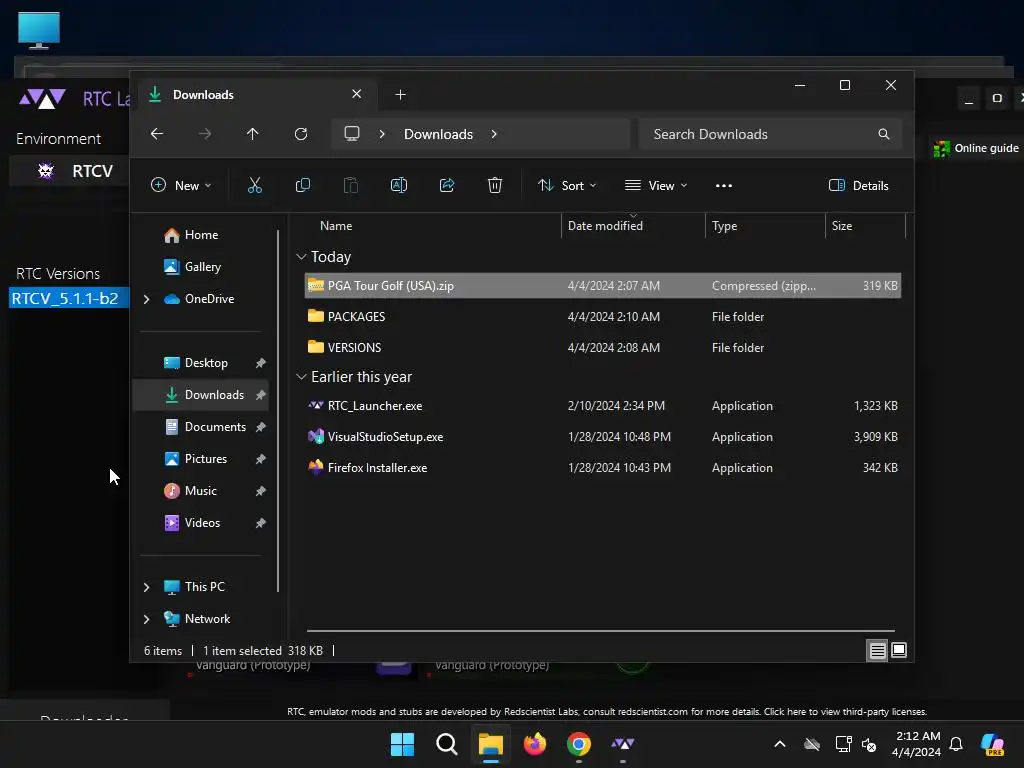Select the PACKAGES folder
Image resolution: width=1024 pixels, height=768 pixels.
coord(603,317)
